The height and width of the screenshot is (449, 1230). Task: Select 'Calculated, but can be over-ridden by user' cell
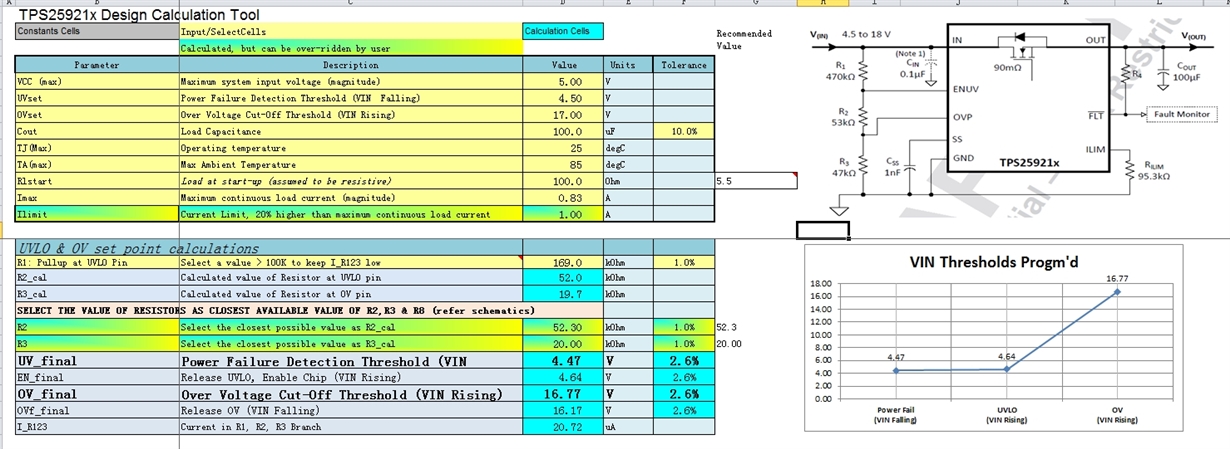pyautogui.click(x=350, y=47)
